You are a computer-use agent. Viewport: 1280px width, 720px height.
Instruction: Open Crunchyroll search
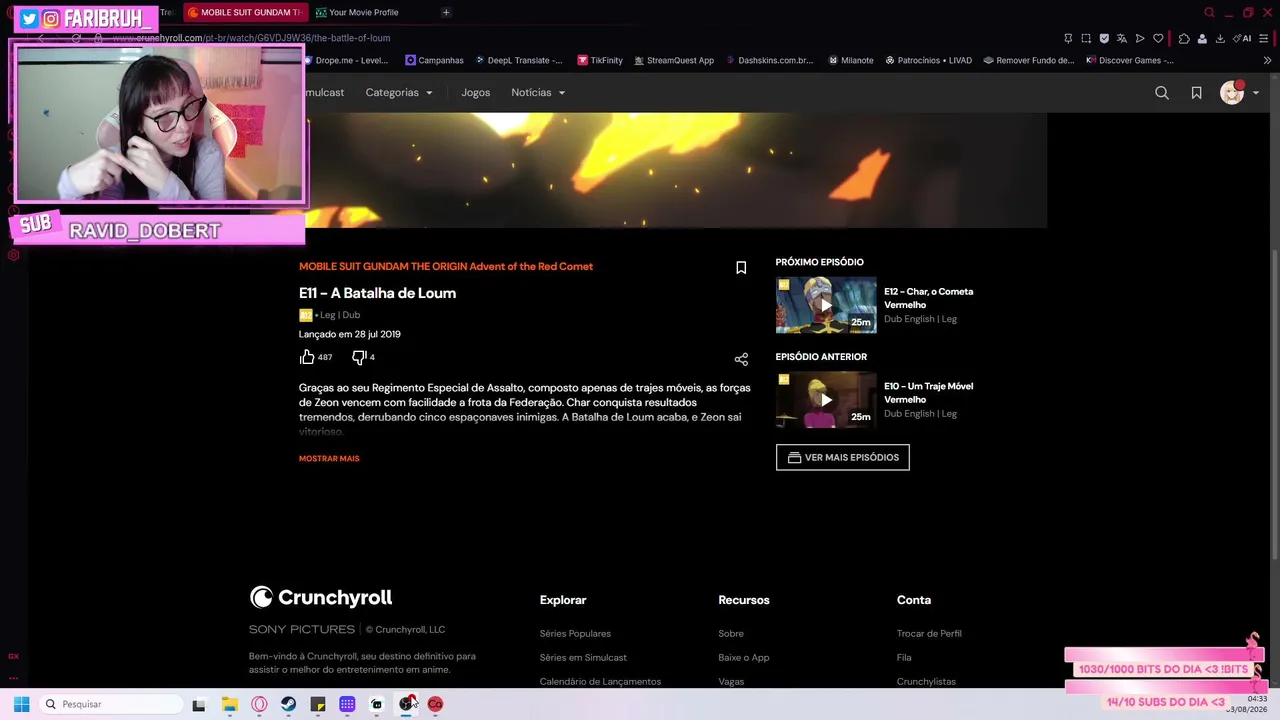(x=1162, y=93)
